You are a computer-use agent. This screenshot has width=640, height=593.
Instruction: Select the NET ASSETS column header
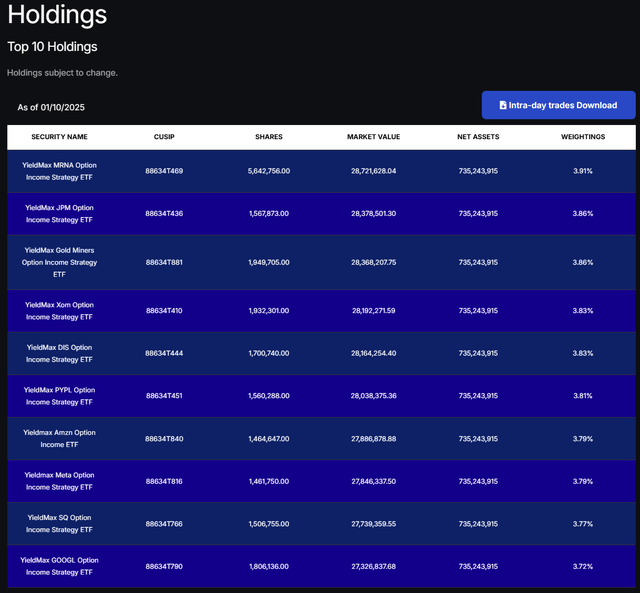(478, 137)
